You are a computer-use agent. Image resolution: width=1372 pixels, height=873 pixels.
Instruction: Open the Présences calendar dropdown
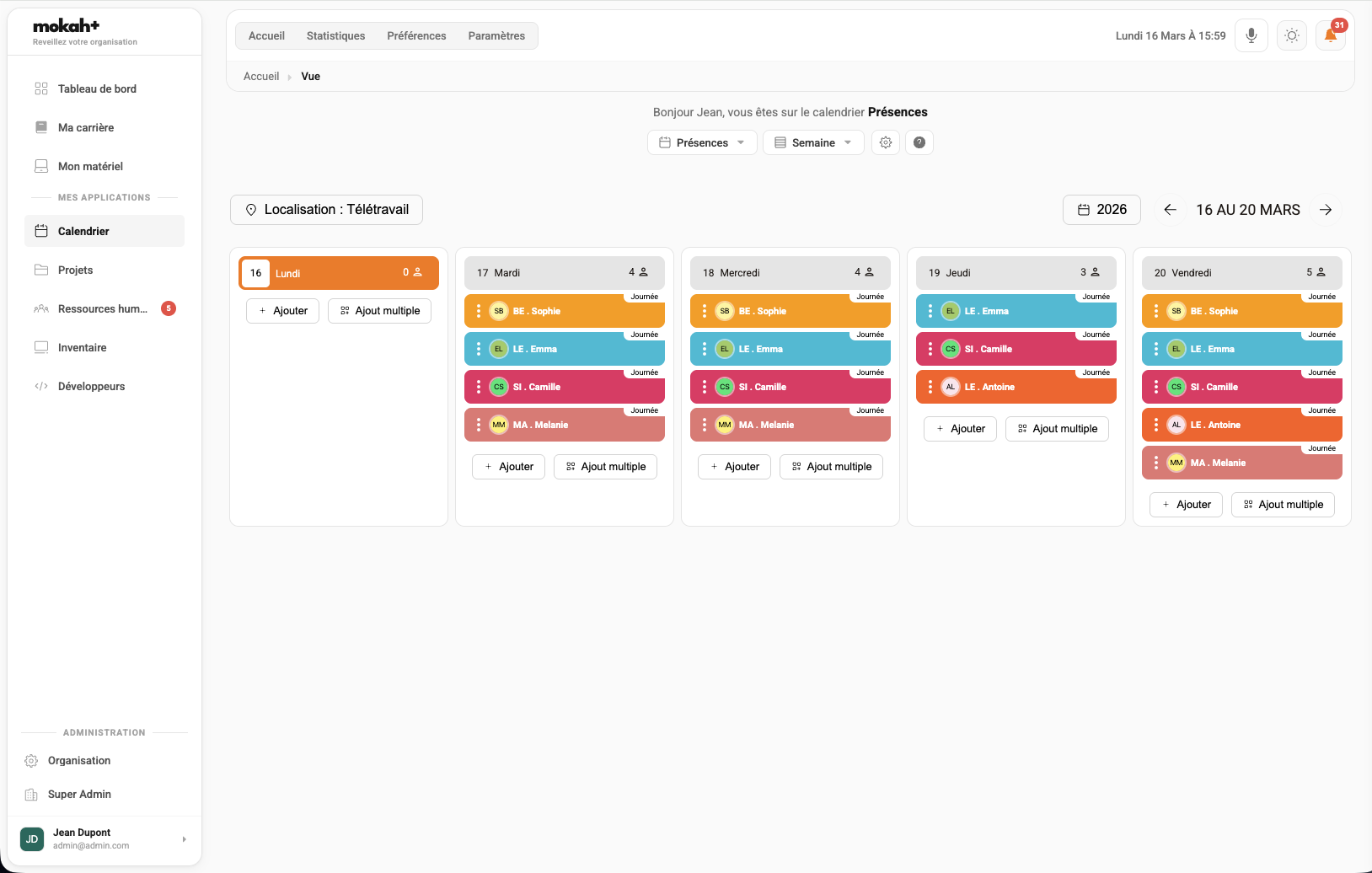tap(701, 142)
